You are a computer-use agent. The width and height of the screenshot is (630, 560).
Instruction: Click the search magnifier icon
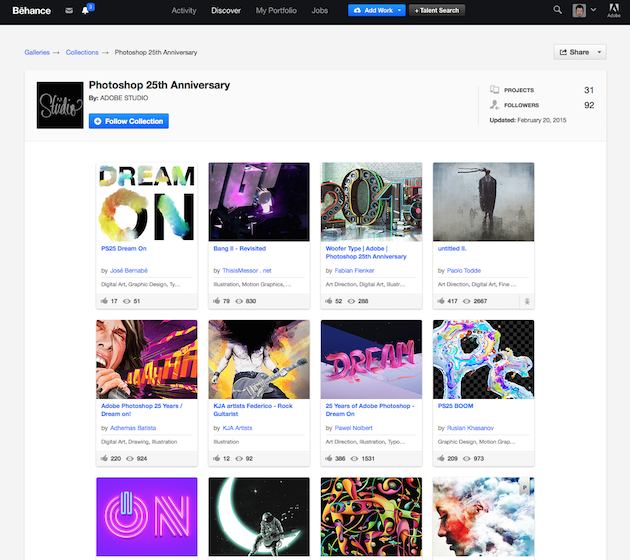pos(557,10)
